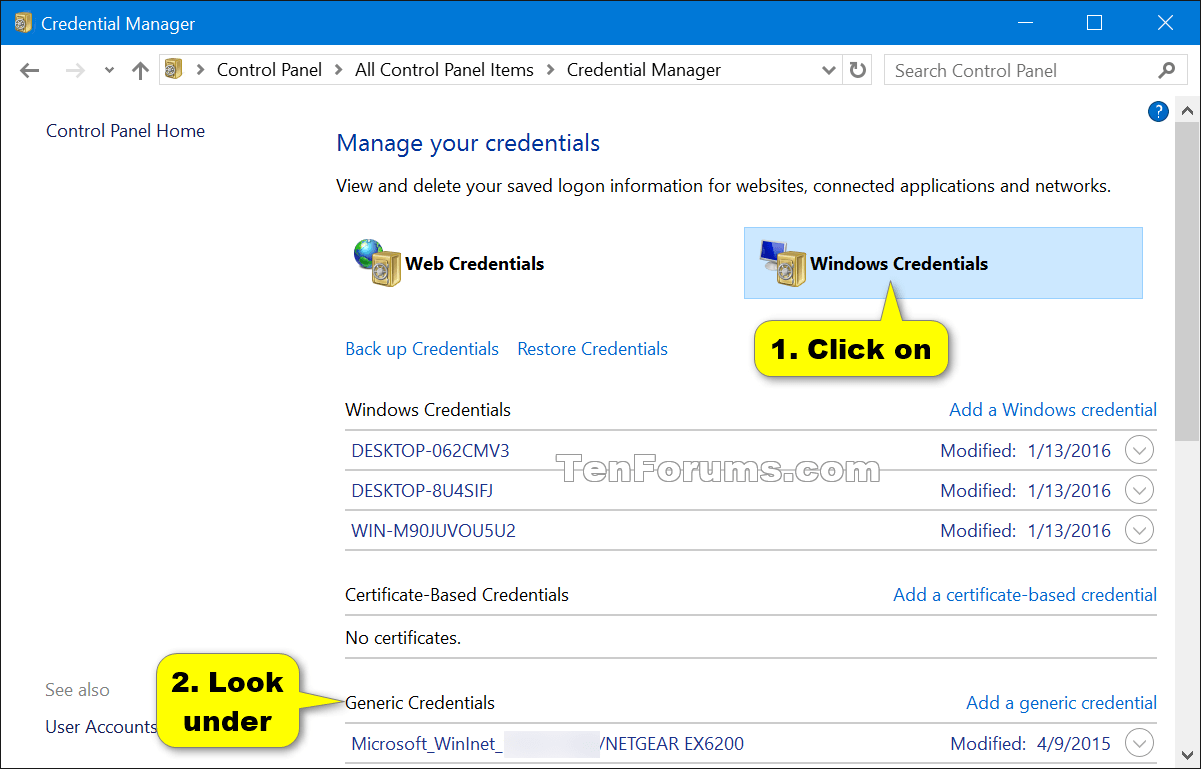Screen dimensions: 1201x769
Task: Navigate back using the back arrow
Action: pos(29,70)
